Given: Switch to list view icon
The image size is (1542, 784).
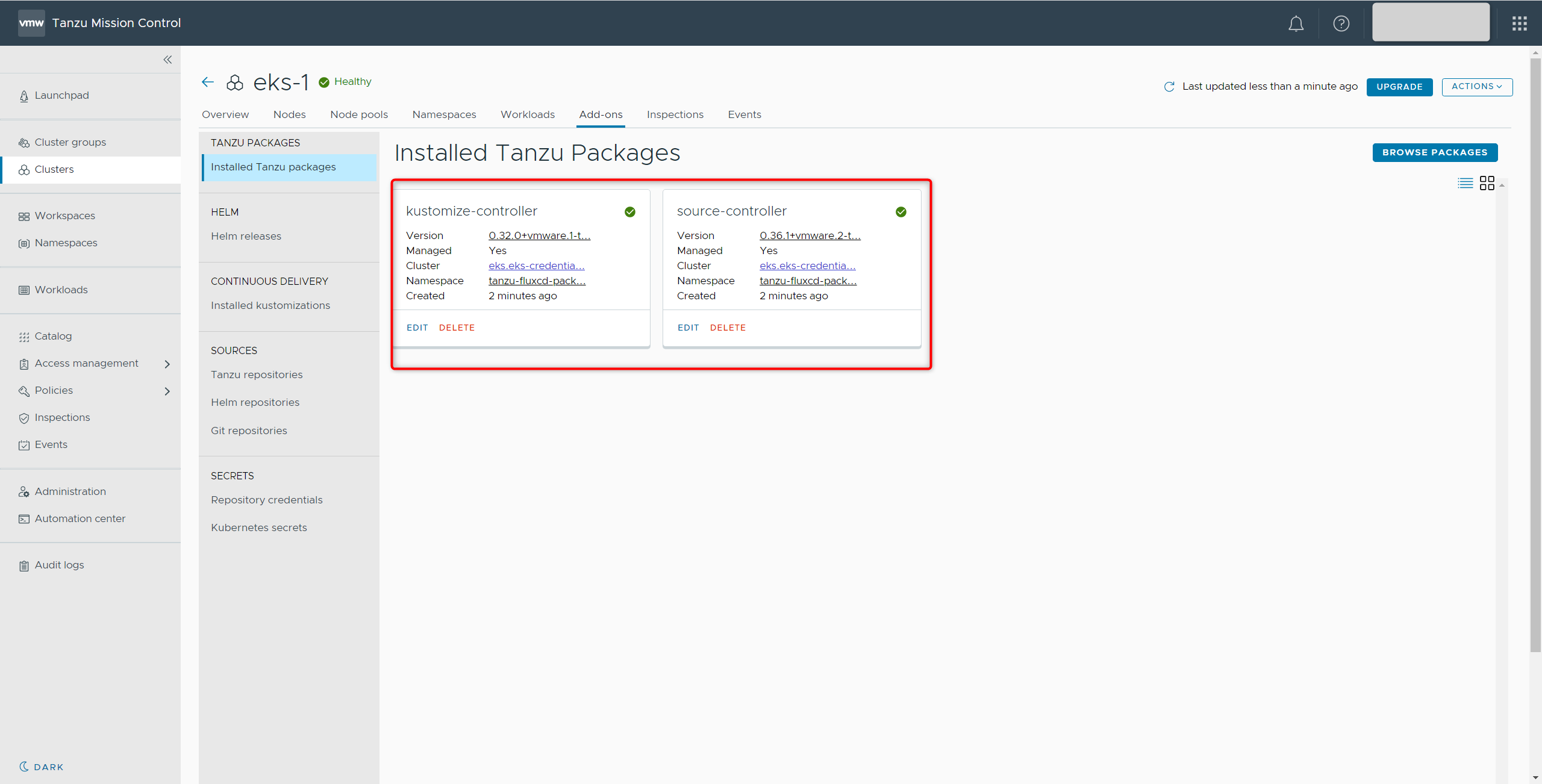Looking at the screenshot, I should coord(1465,183).
